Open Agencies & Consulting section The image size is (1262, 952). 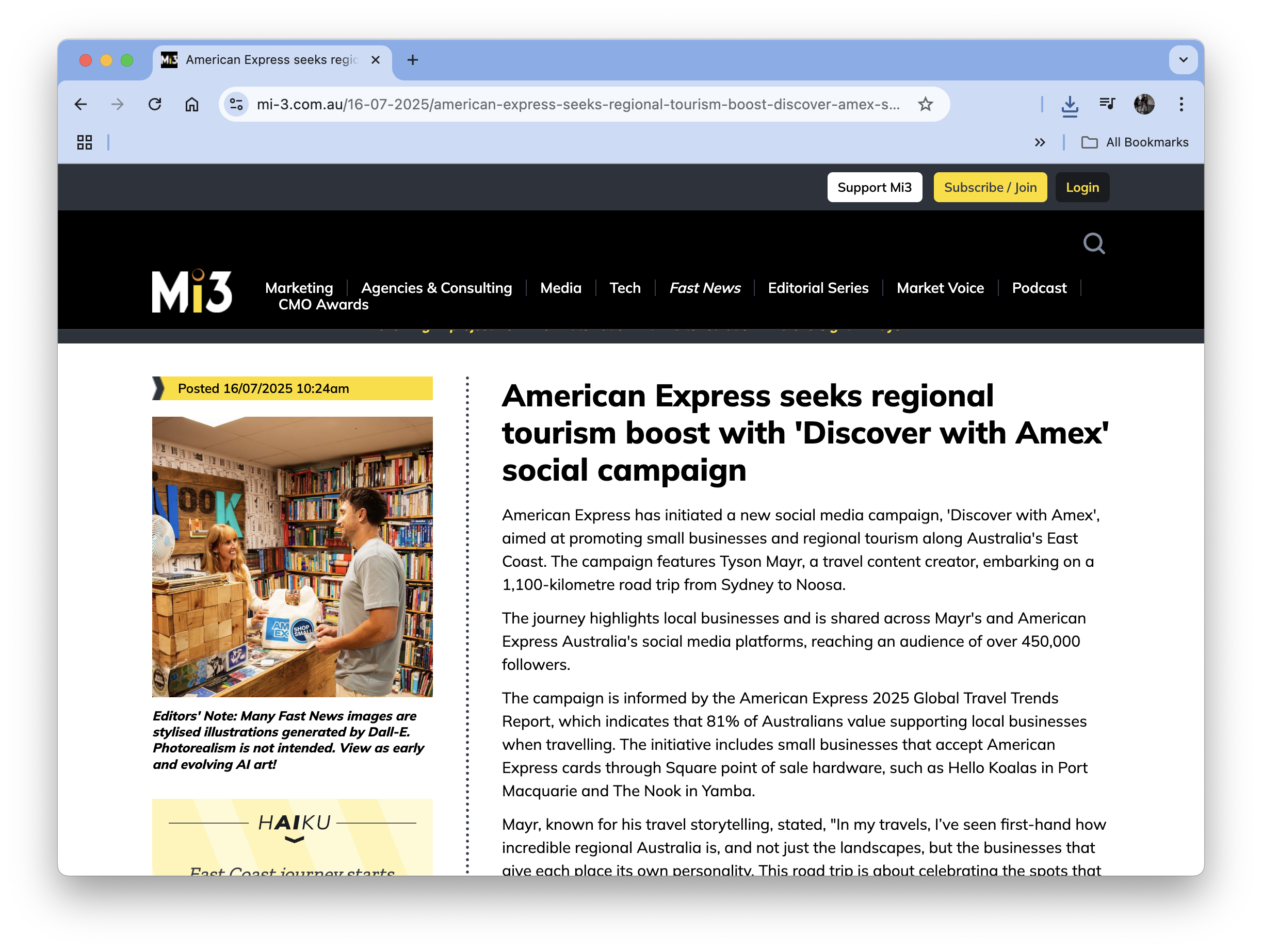436,288
